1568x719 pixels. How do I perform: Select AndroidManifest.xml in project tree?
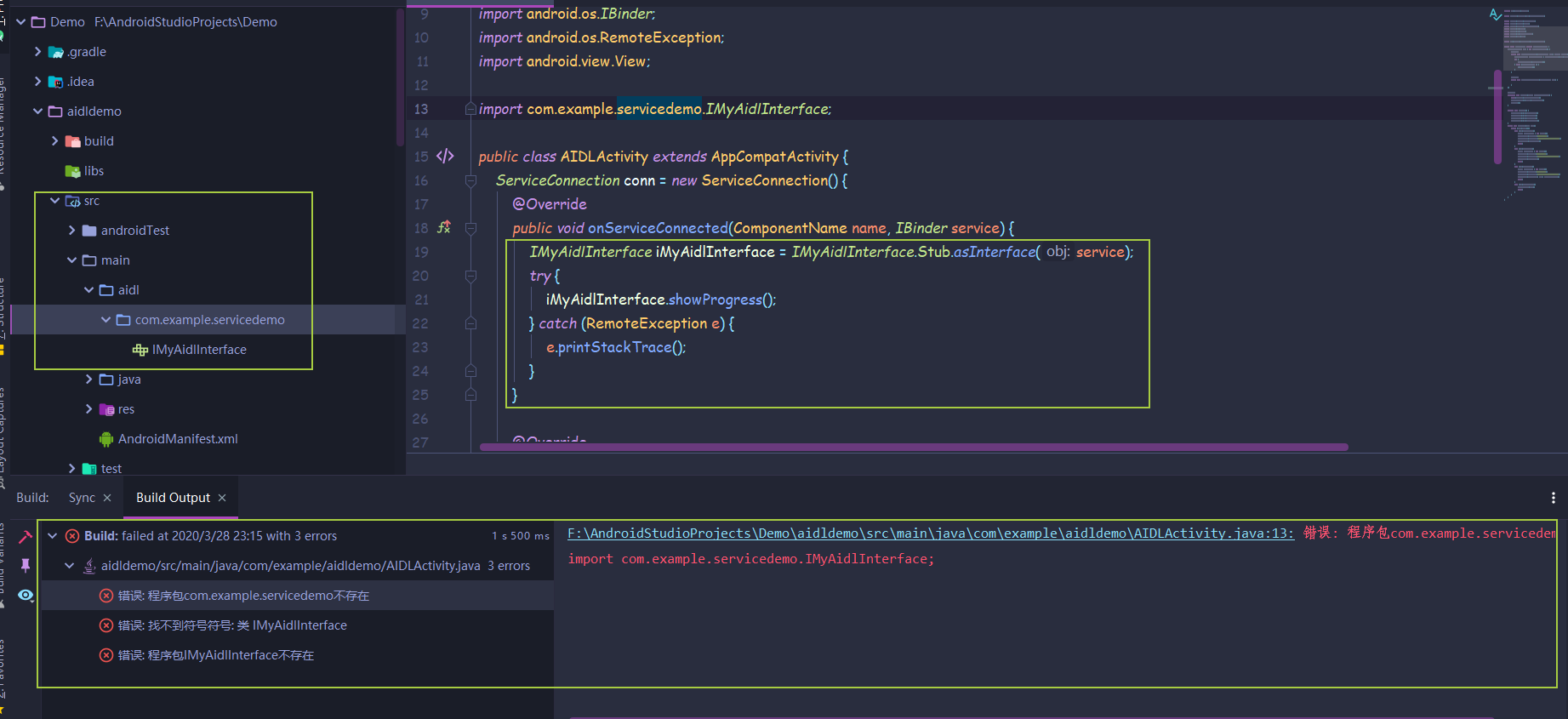point(178,439)
